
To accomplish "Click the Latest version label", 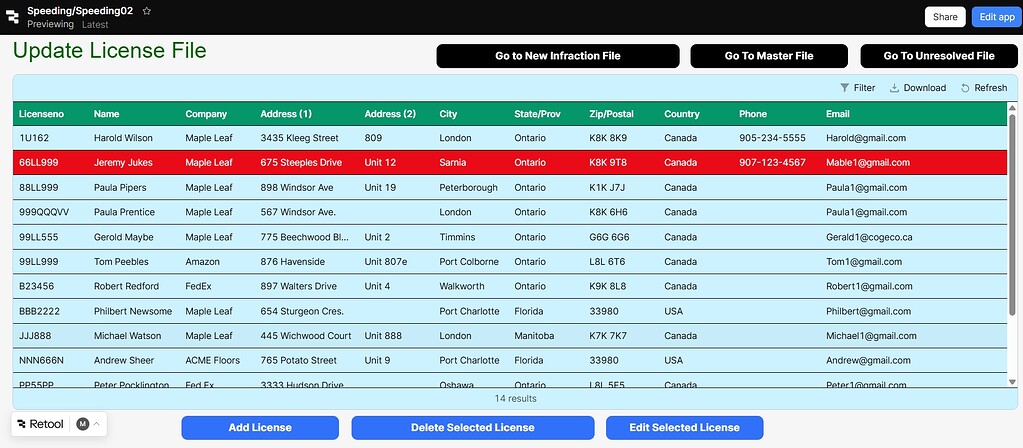I will click(95, 24).
